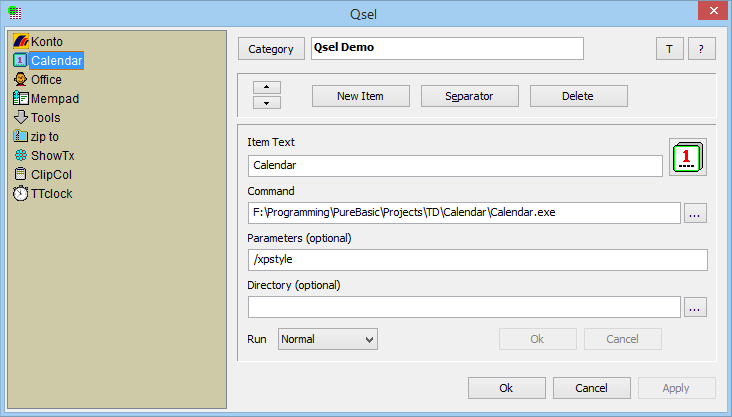The height and width of the screenshot is (417, 732).
Task: Click in the Parameters text field
Action: pyautogui.click(x=477, y=260)
